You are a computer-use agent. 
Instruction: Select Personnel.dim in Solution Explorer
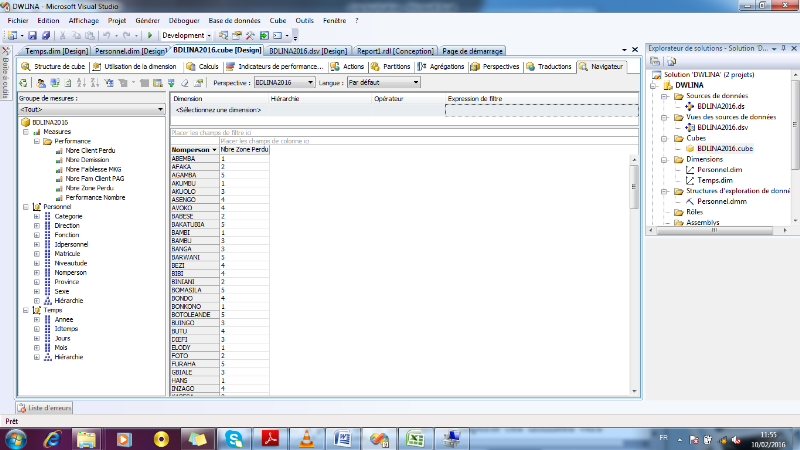coord(719,170)
